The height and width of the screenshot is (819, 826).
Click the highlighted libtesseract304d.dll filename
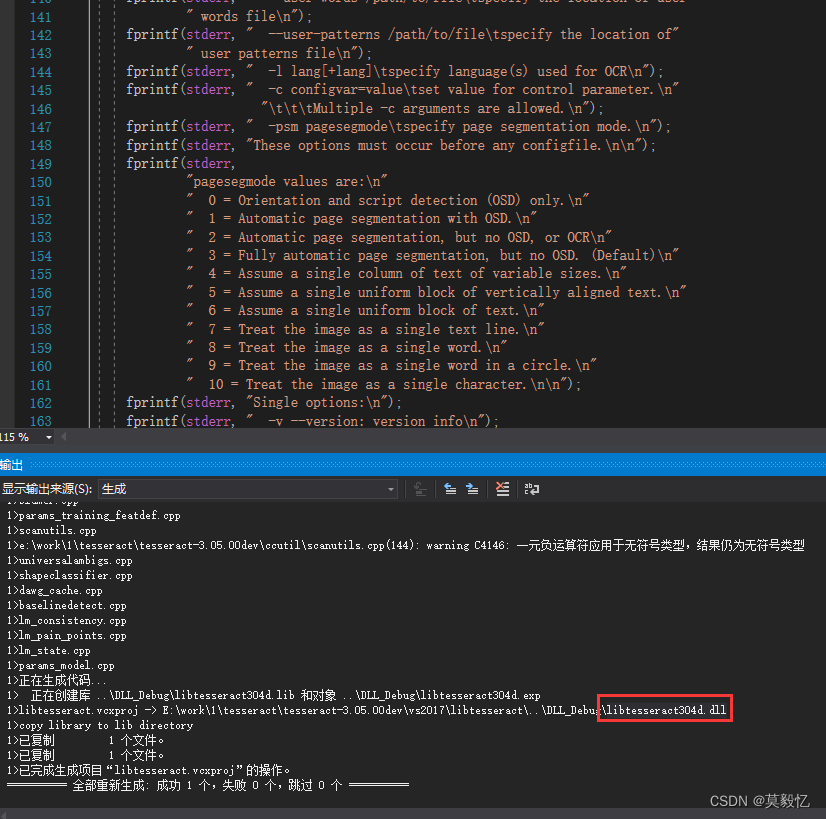[x=664, y=708]
